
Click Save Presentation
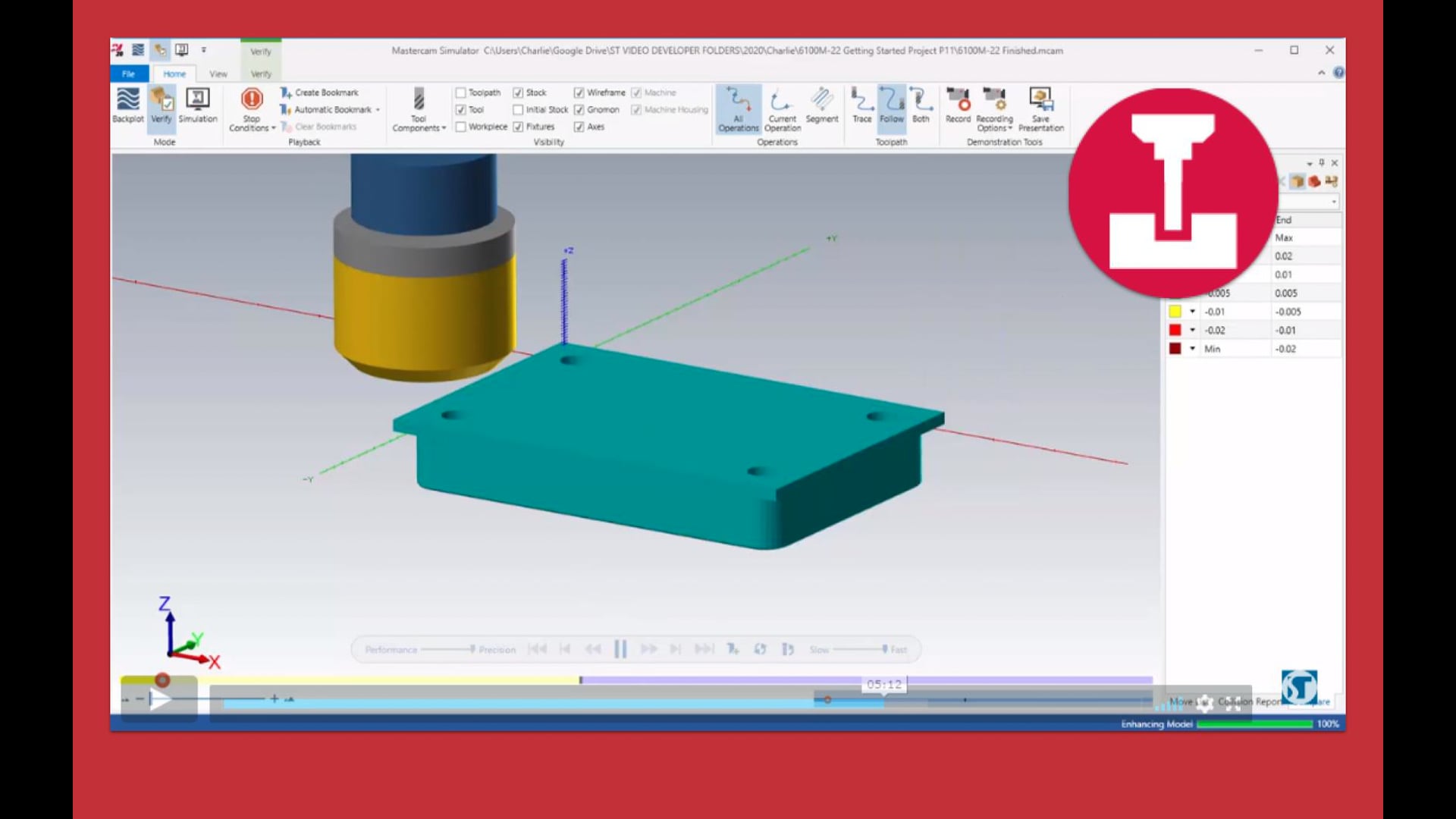(1040, 110)
